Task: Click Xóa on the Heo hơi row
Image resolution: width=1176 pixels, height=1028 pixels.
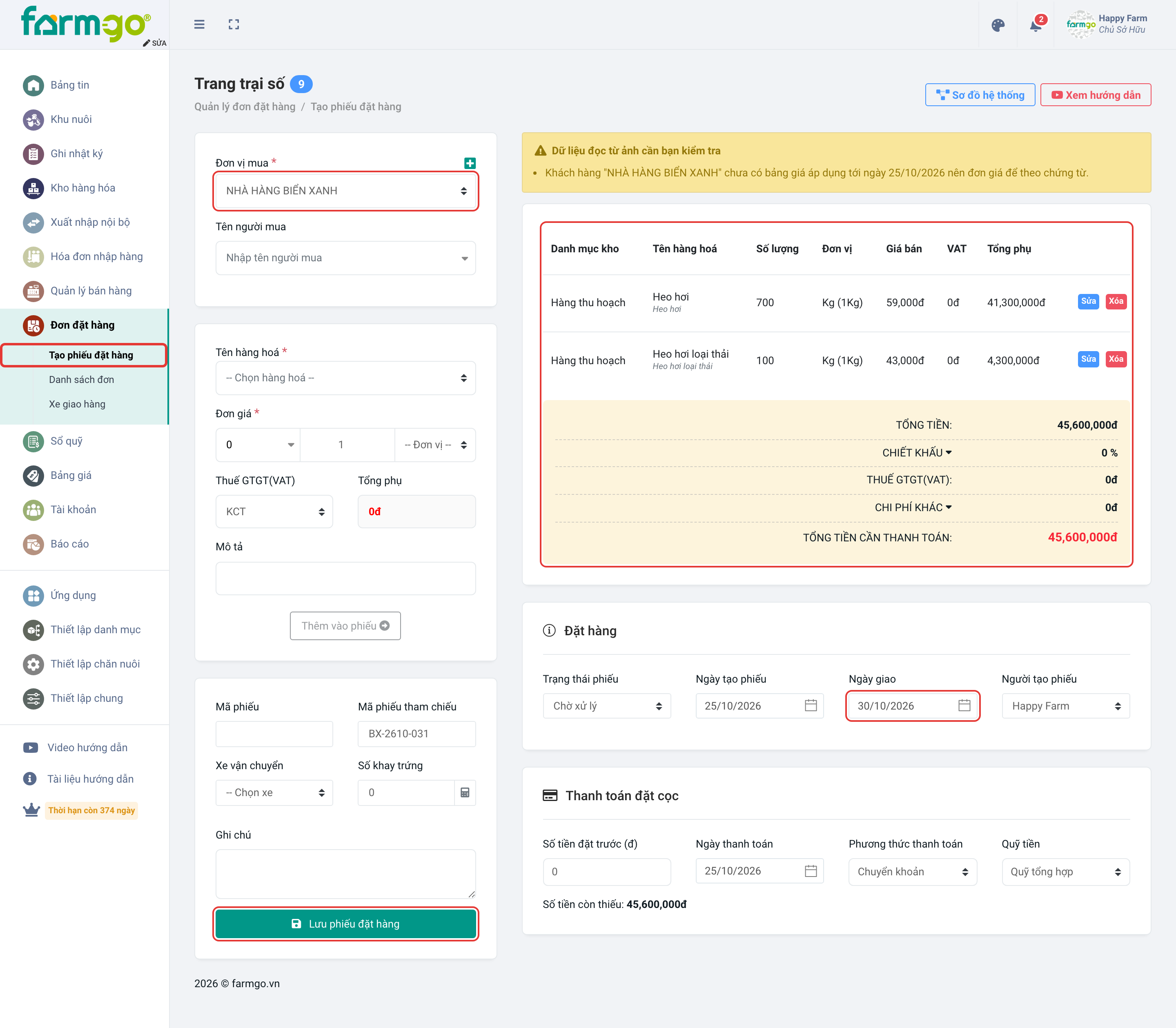Action: (1116, 302)
